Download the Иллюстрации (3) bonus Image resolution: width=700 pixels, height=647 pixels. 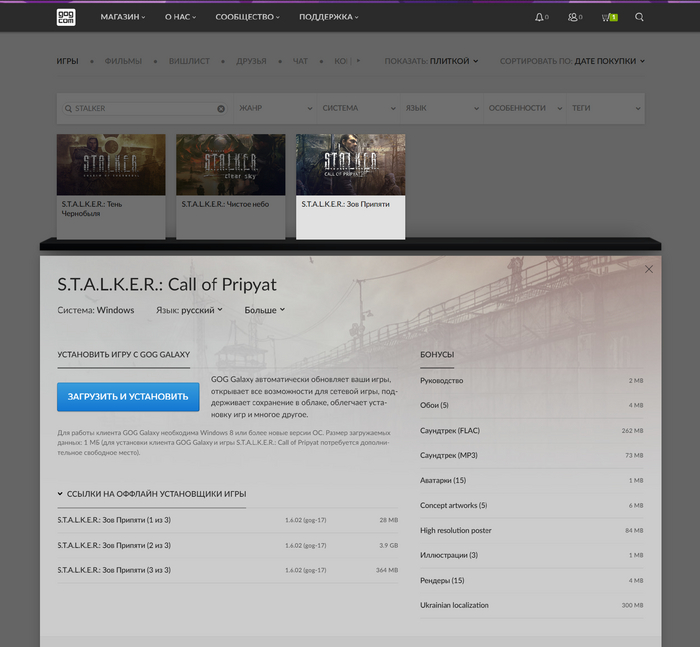click(532, 555)
